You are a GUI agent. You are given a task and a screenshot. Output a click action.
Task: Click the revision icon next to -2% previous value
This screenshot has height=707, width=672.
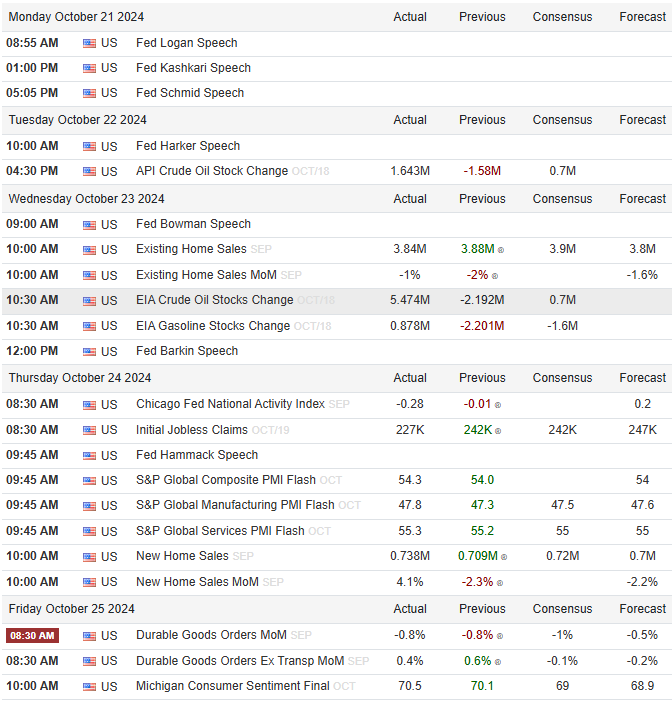[495, 276]
